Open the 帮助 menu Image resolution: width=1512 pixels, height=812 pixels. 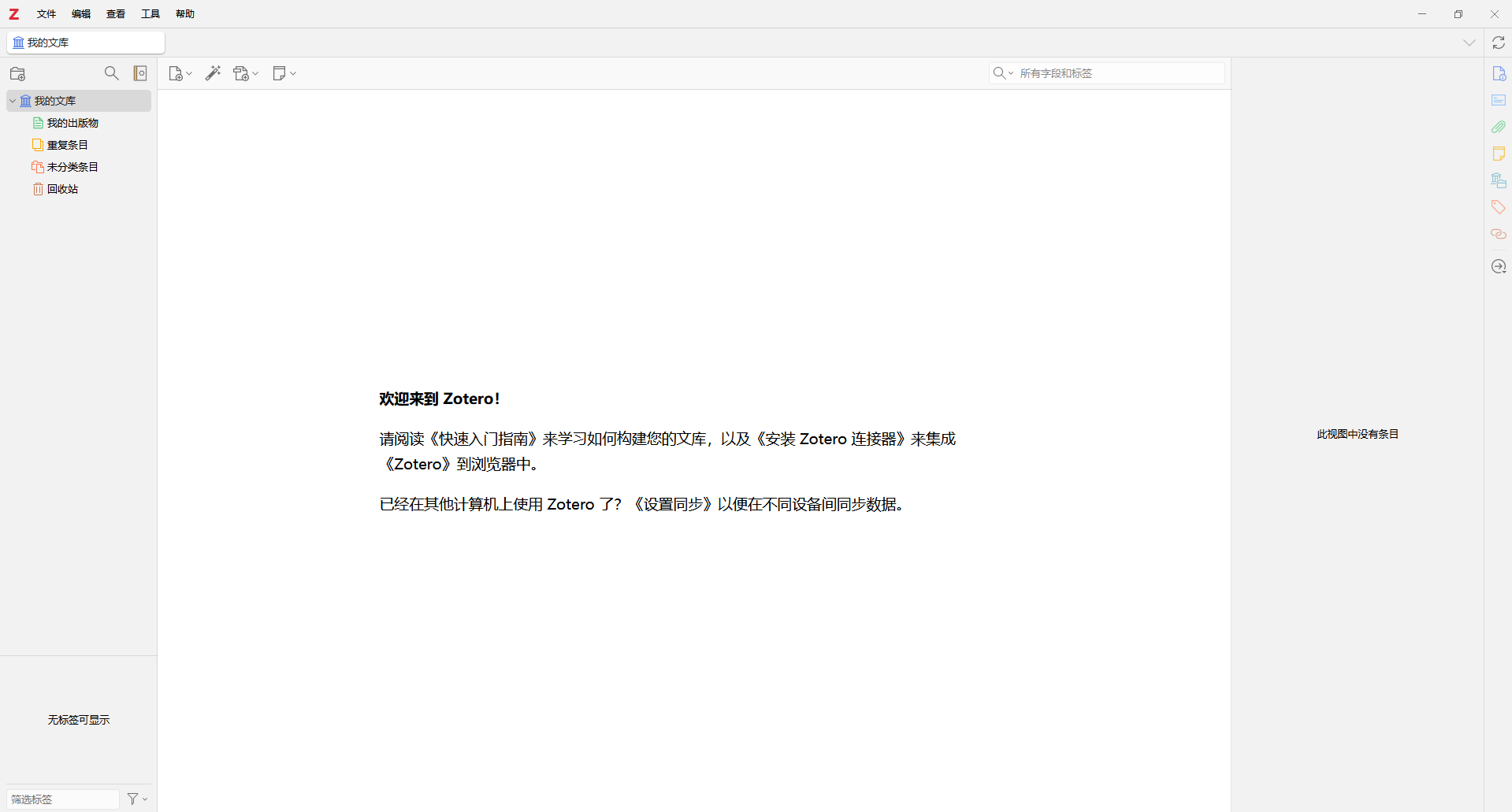(185, 14)
